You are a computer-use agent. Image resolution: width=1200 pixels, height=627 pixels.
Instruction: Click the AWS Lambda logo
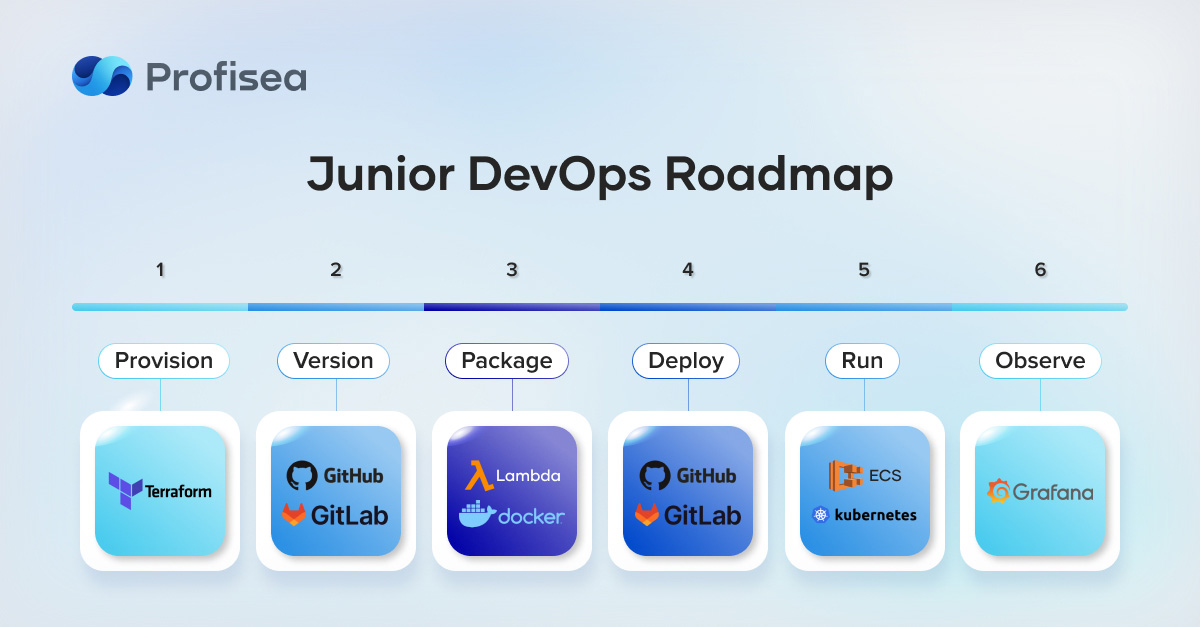coord(512,475)
